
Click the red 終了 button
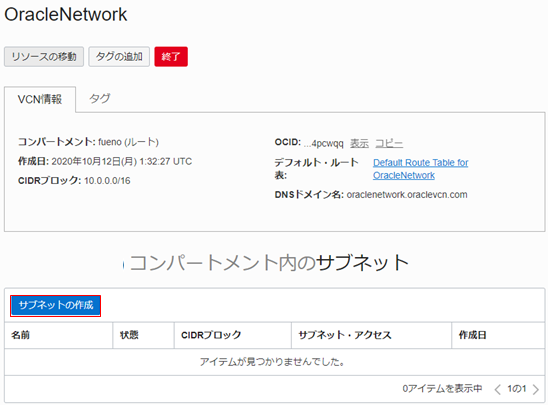pos(171,57)
